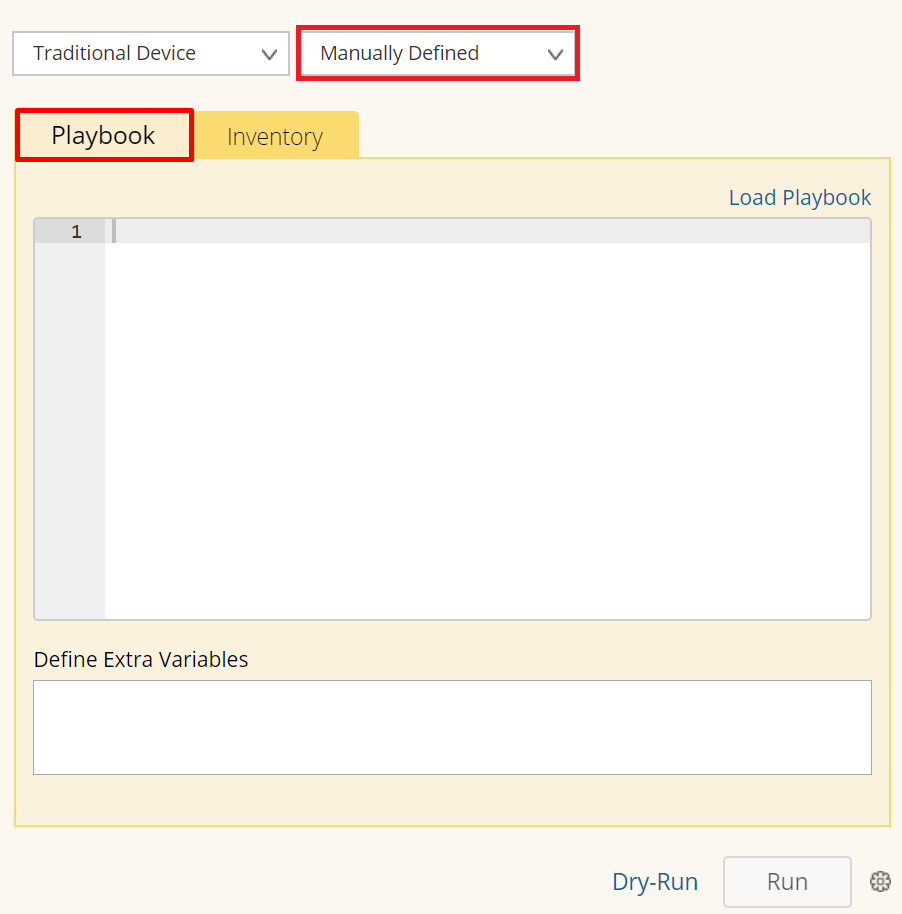Click line number 1 in editor gutter
The height and width of the screenshot is (914, 902).
click(x=76, y=232)
